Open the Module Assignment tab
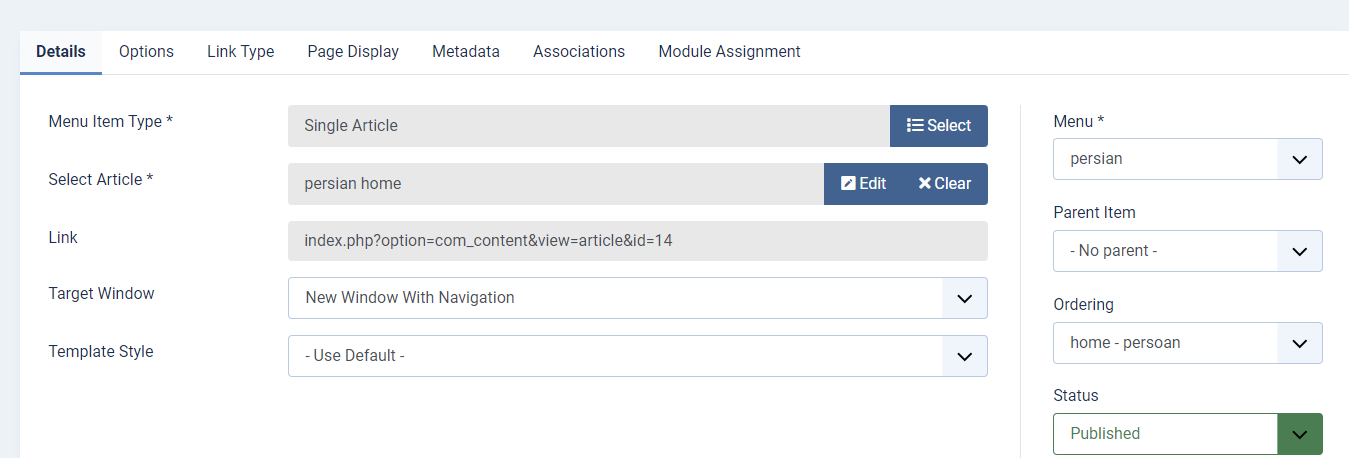This screenshot has height=458, width=1349. pos(729,52)
